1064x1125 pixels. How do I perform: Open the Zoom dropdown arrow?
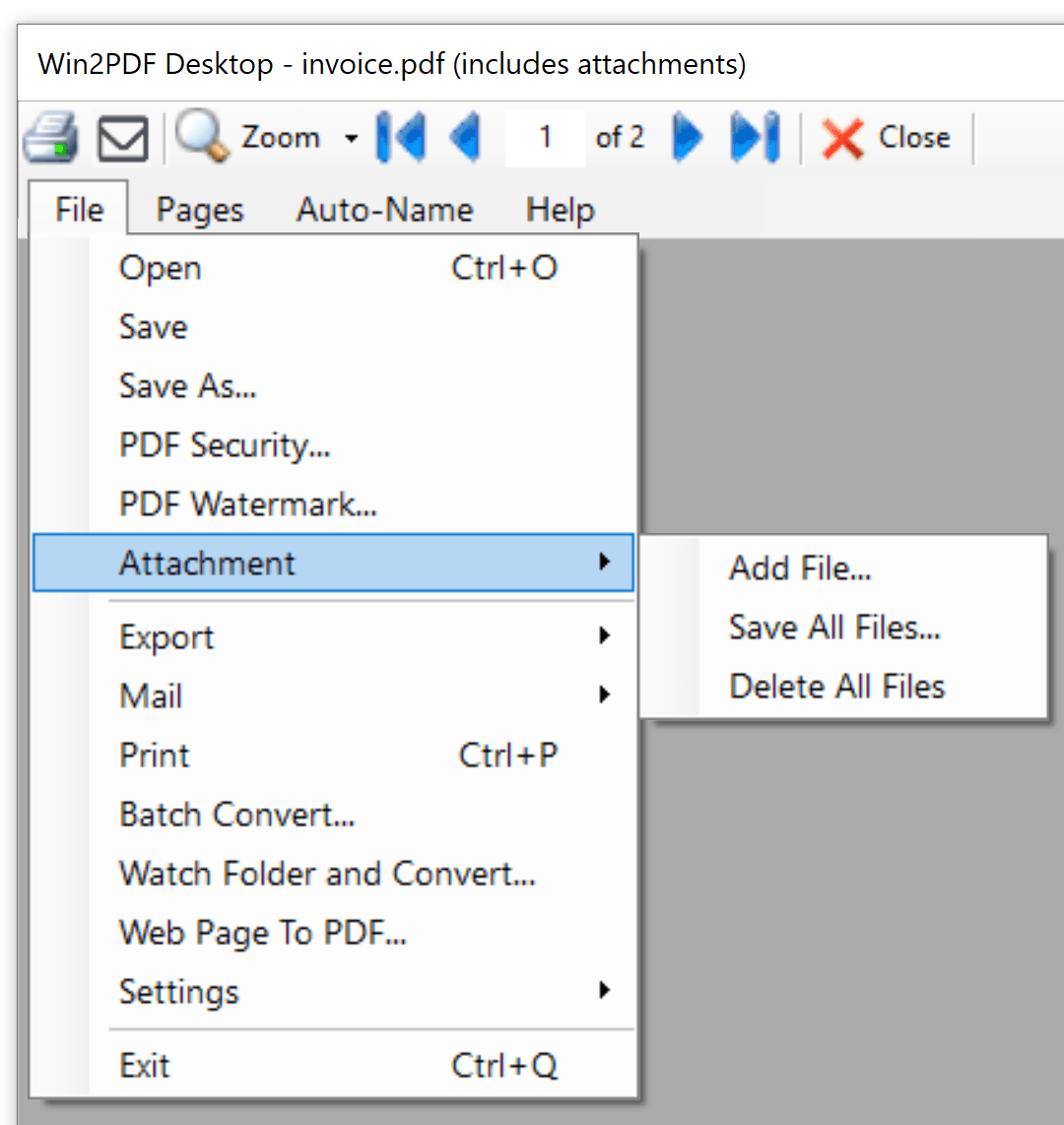click(x=351, y=138)
